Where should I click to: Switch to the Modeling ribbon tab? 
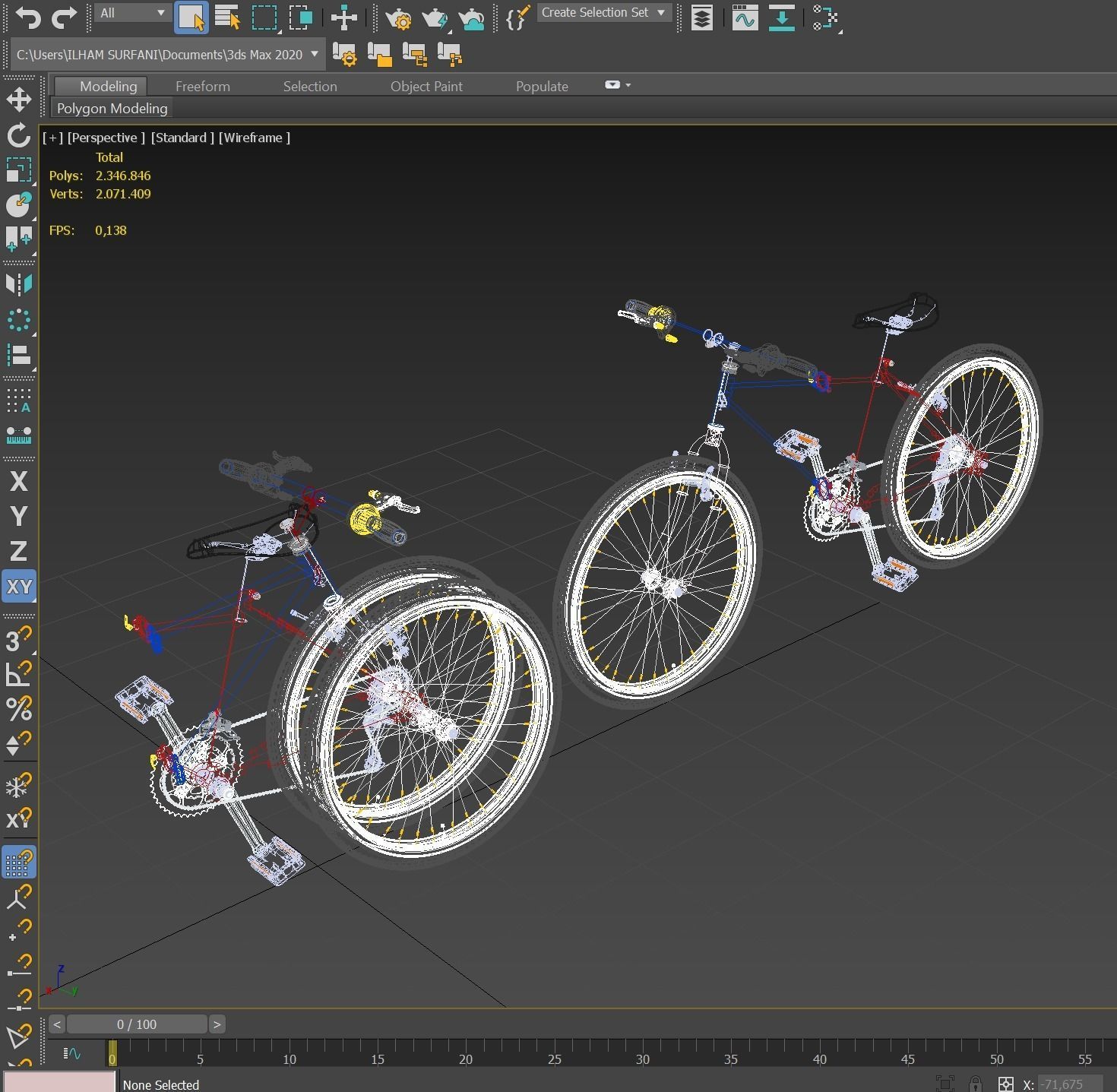108,87
